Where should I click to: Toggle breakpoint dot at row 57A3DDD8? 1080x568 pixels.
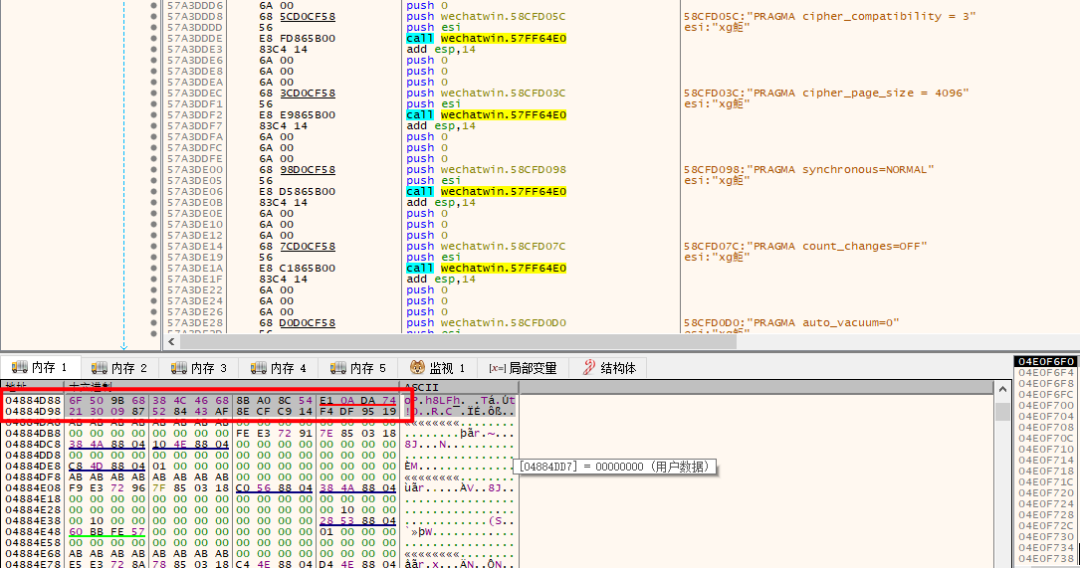pyautogui.click(x=154, y=17)
